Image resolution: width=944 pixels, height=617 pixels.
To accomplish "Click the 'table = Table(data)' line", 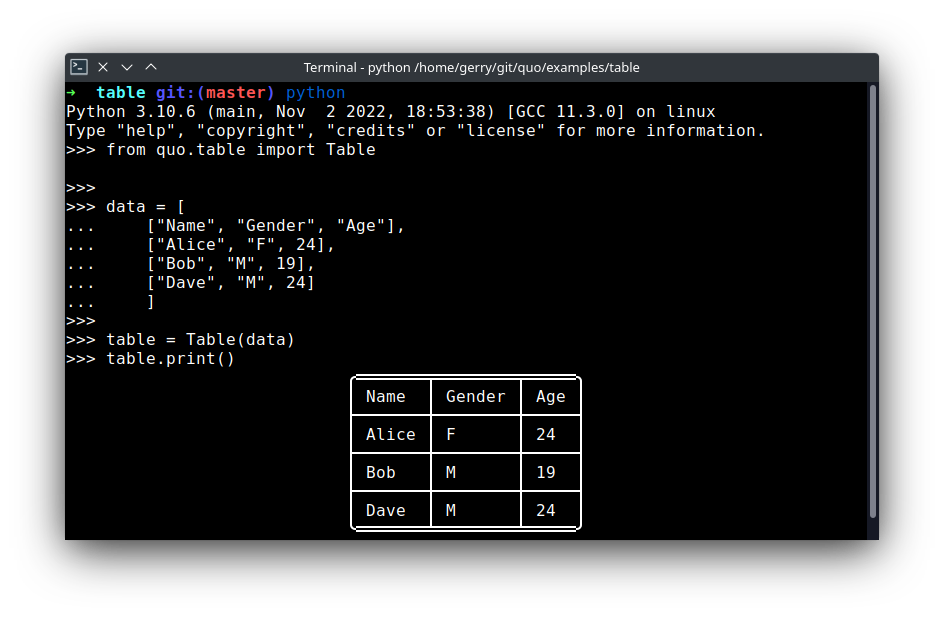I will 200,340.
